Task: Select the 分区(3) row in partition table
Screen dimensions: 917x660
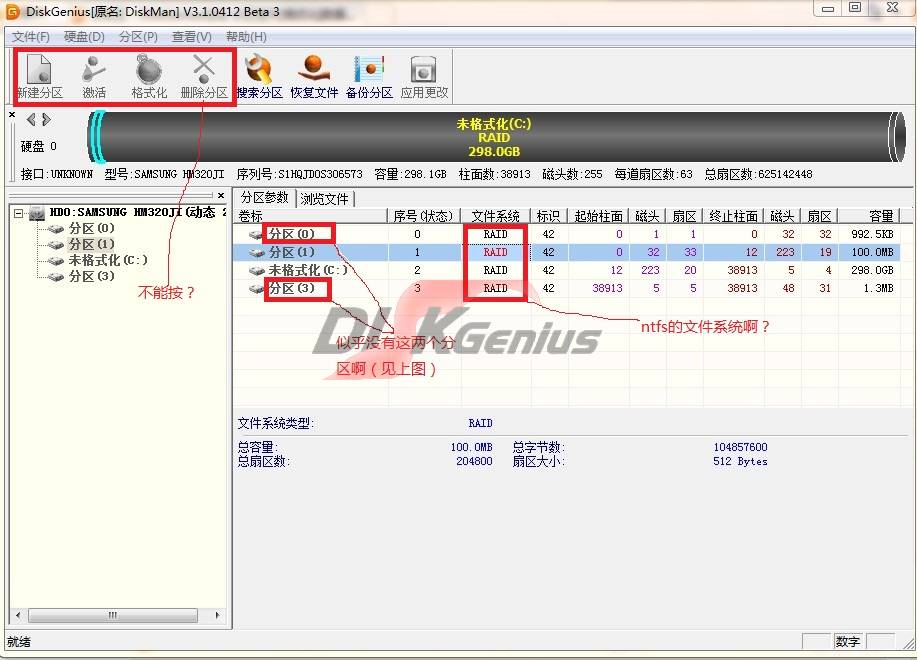Action: [x=566, y=288]
